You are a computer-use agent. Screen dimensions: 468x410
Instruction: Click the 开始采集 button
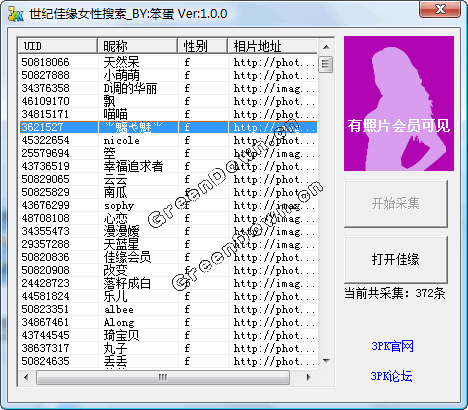point(396,203)
